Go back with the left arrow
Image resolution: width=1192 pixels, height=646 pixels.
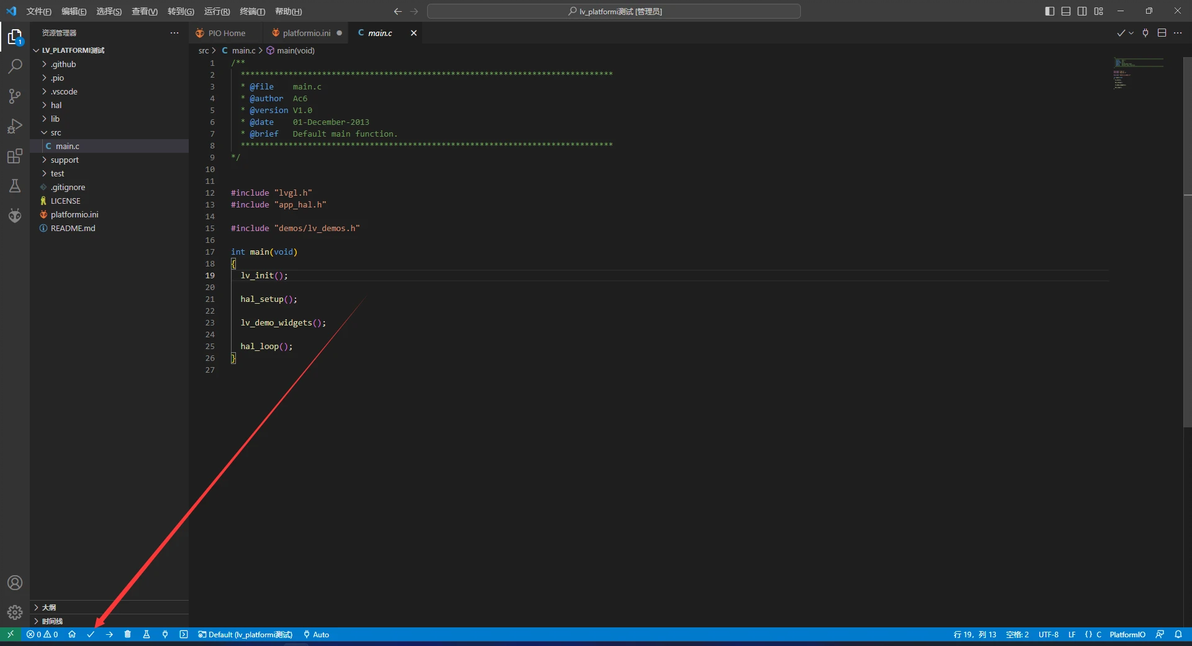(x=398, y=11)
